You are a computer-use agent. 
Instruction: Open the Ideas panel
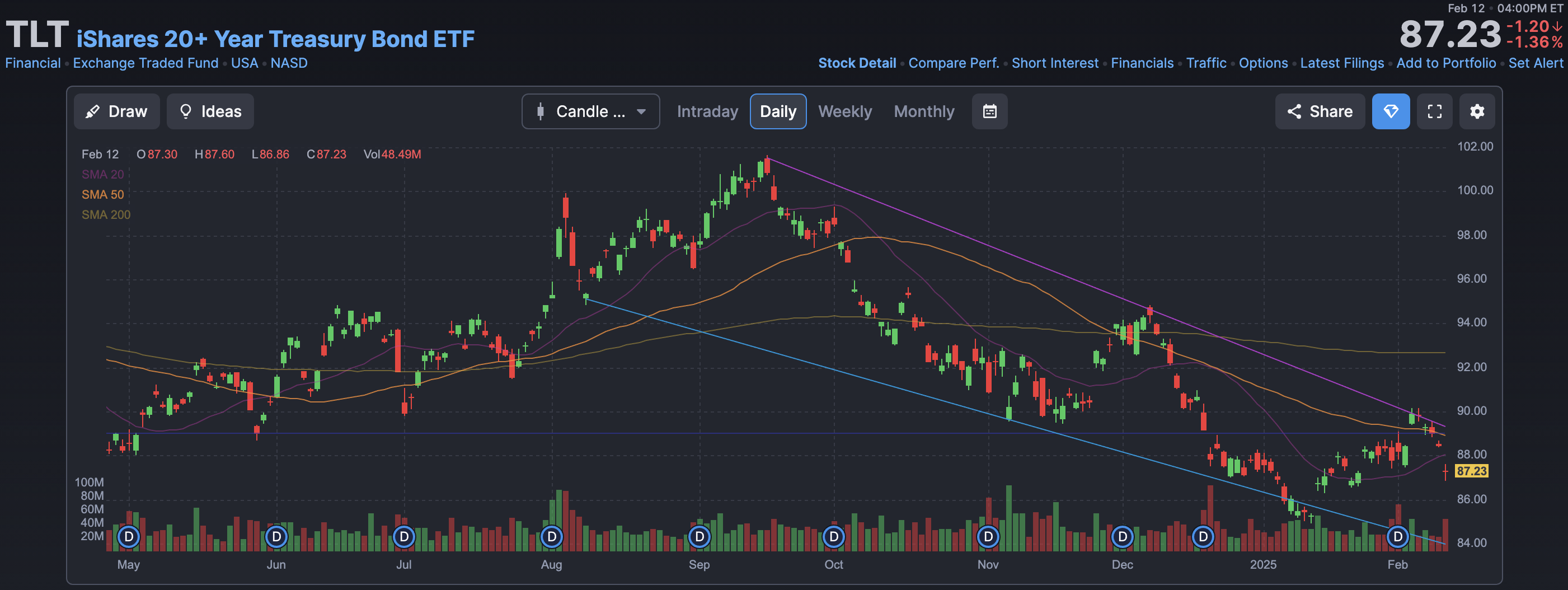[x=210, y=111]
